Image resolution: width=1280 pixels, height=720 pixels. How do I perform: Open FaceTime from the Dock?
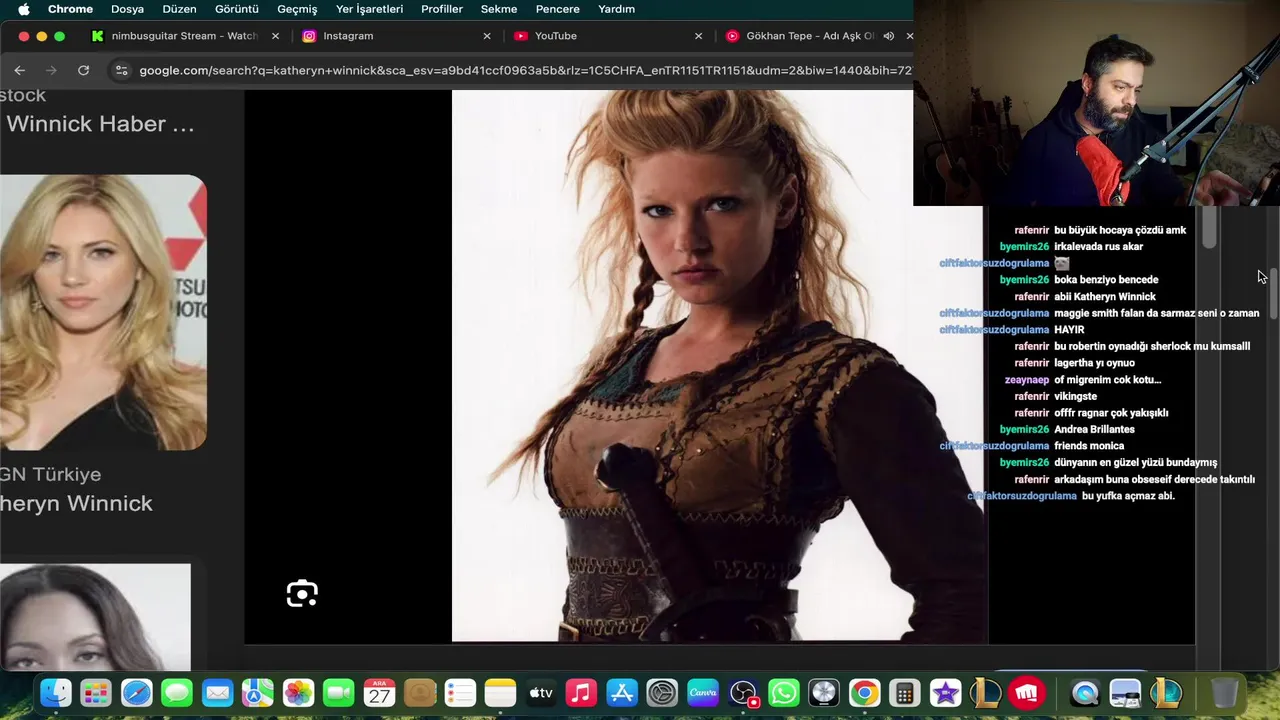pyautogui.click(x=339, y=693)
